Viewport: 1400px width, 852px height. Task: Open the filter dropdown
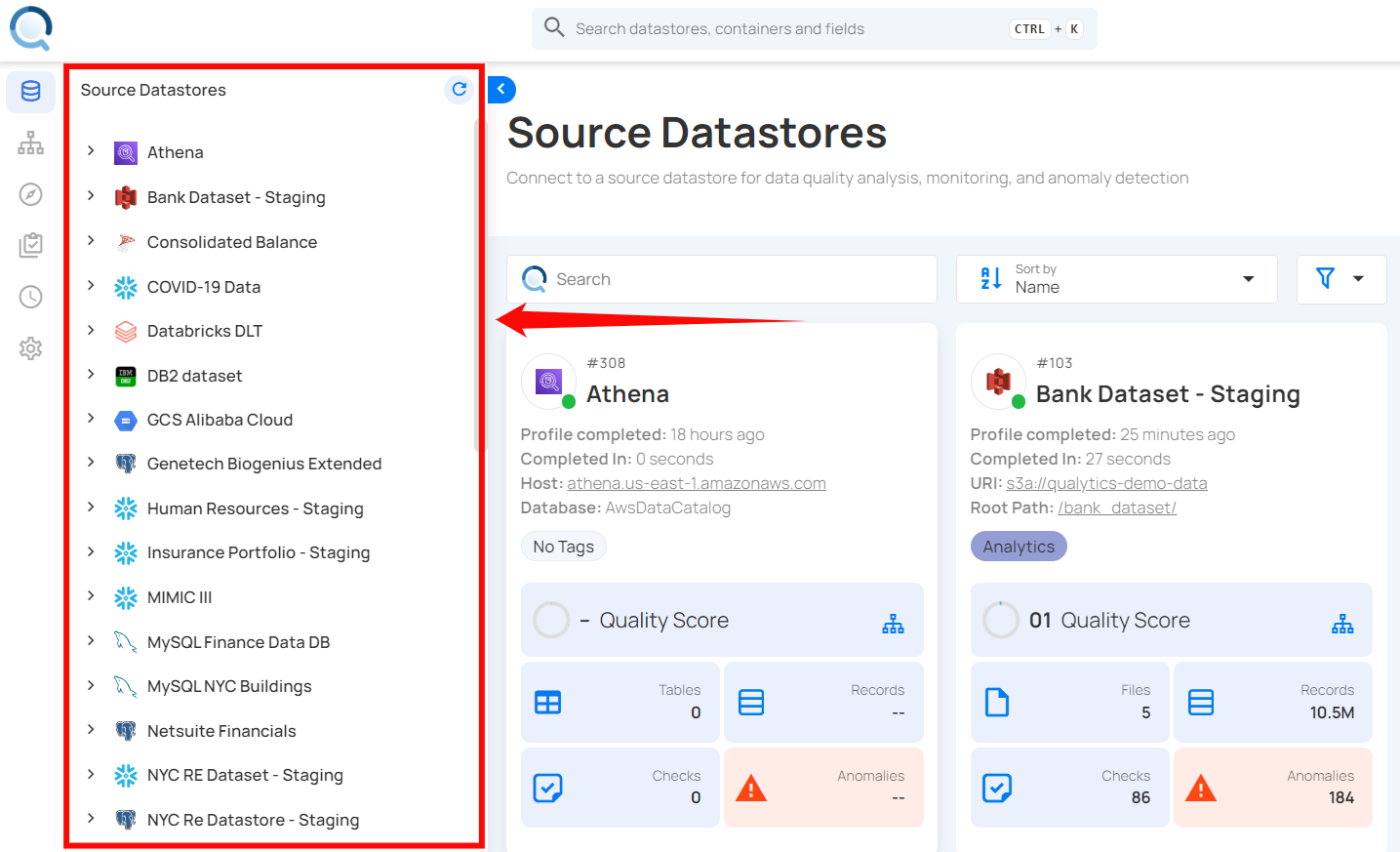pyautogui.click(x=1341, y=279)
